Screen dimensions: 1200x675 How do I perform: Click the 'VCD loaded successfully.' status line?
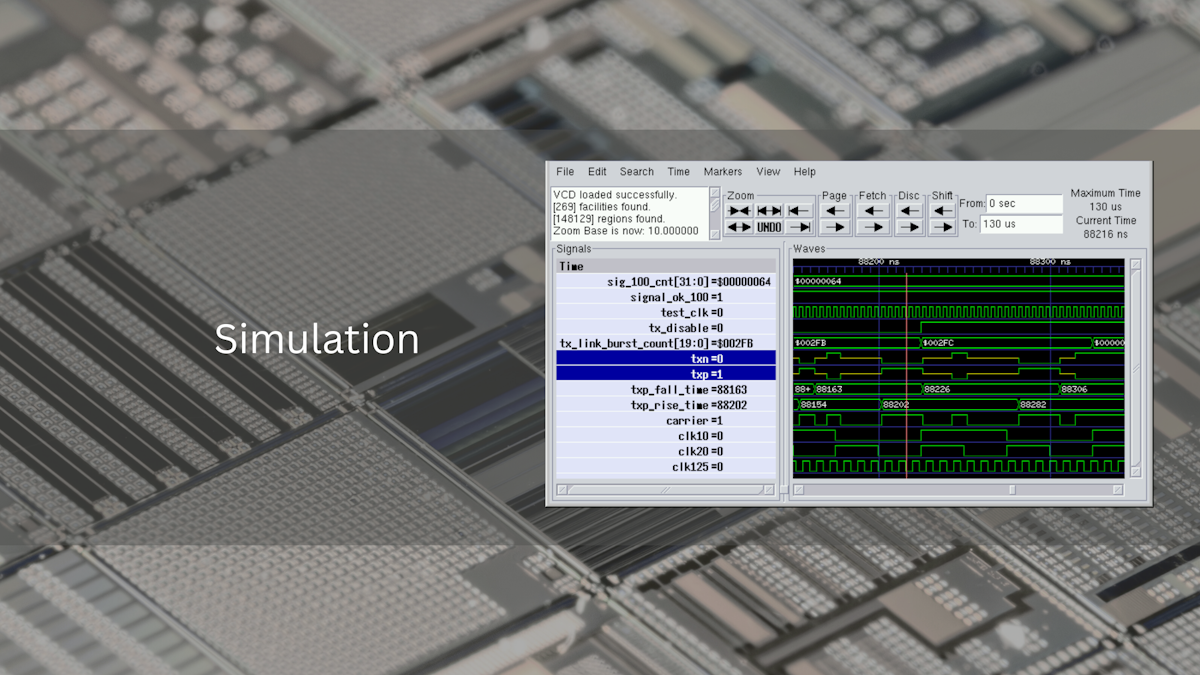[x=614, y=195]
